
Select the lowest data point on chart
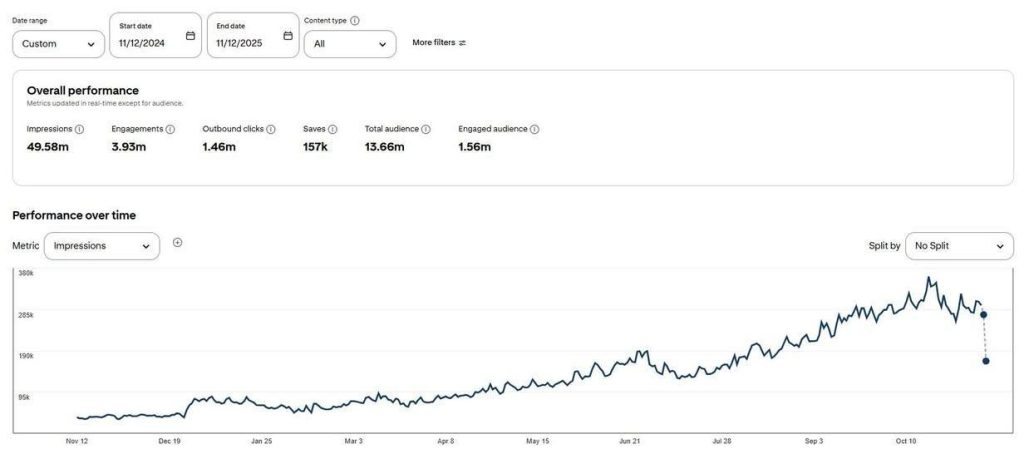[x=986, y=361]
